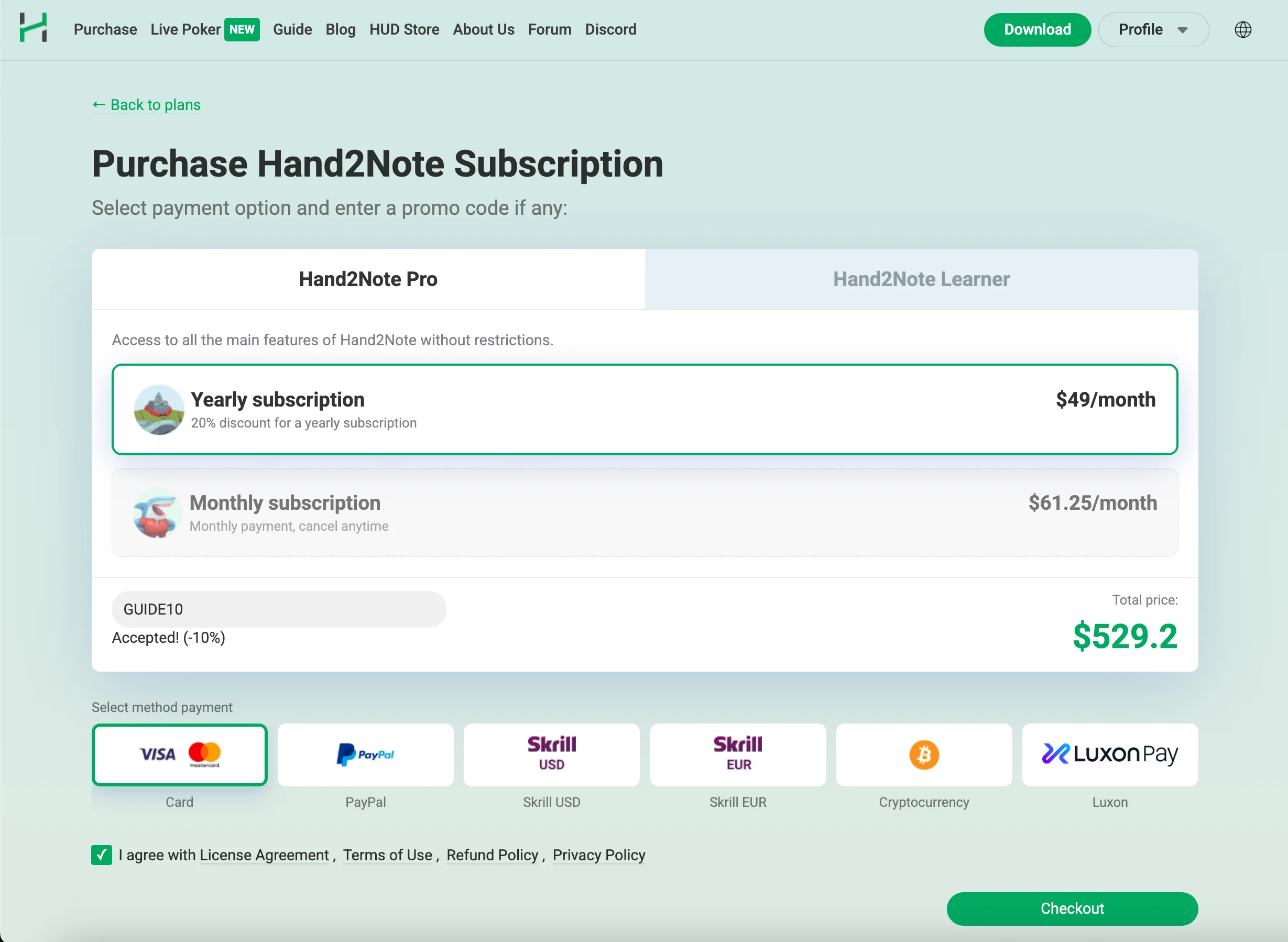Switch to the Hand2Note Learner tab
The width and height of the screenshot is (1288, 942).
(x=921, y=279)
